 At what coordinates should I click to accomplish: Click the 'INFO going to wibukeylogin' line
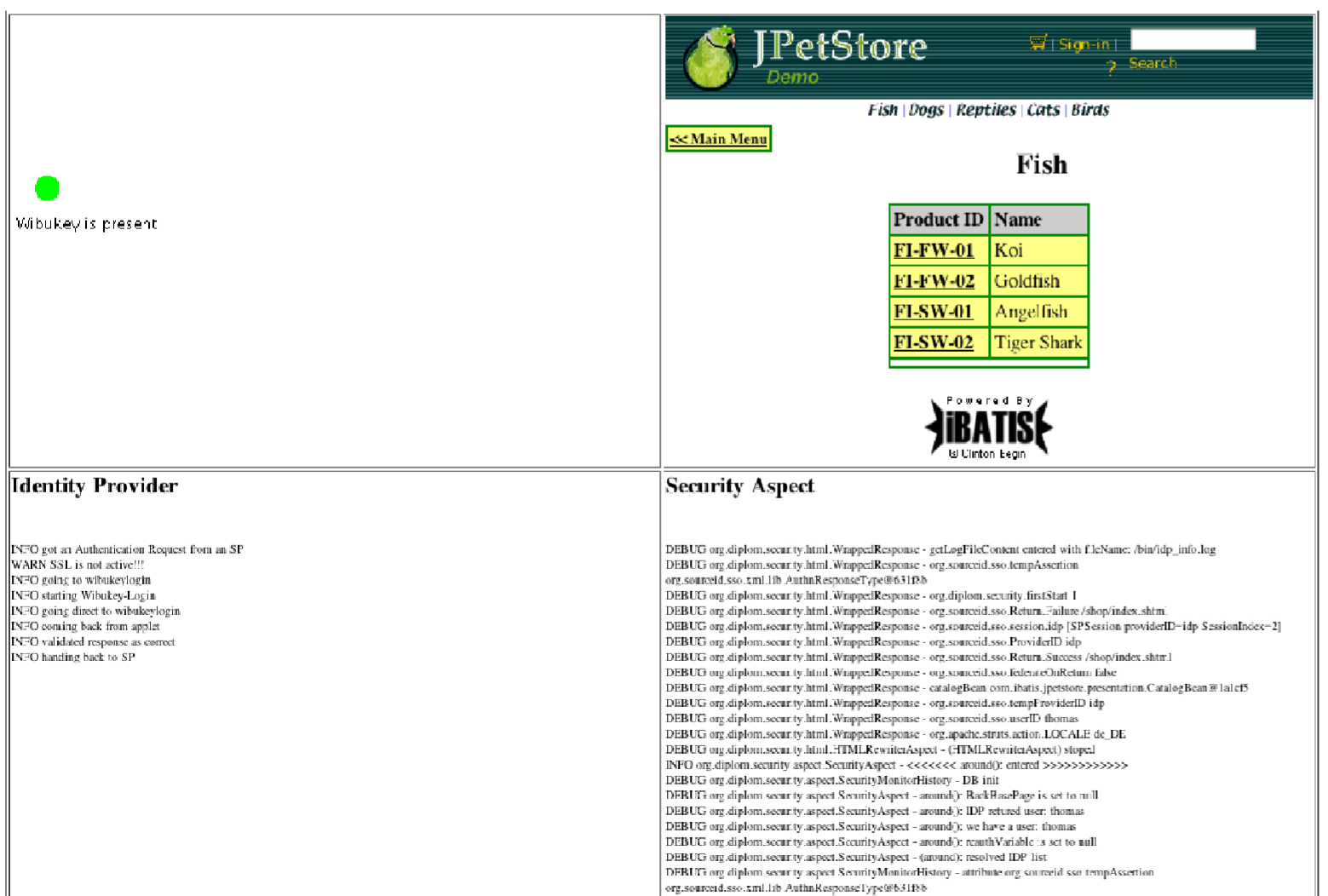click(x=81, y=580)
